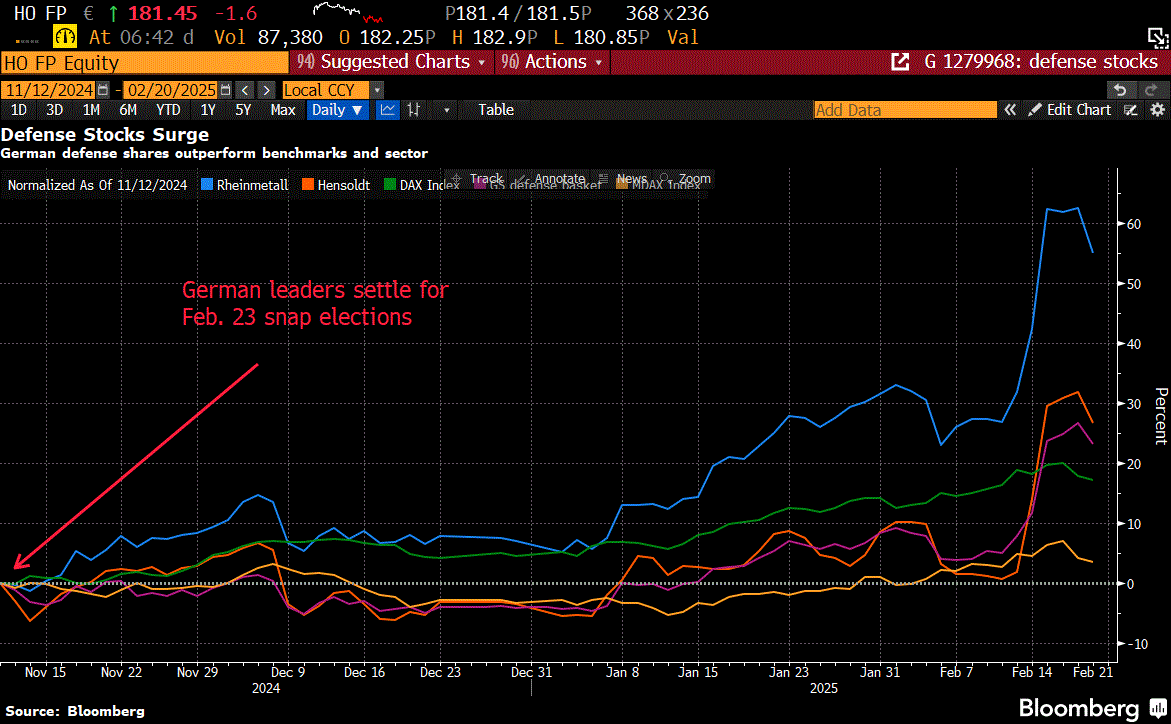Image resolution: width=1171 pixels, height=724 pixels.
Task: Select the 3D time range
Action: coord(55,110)
